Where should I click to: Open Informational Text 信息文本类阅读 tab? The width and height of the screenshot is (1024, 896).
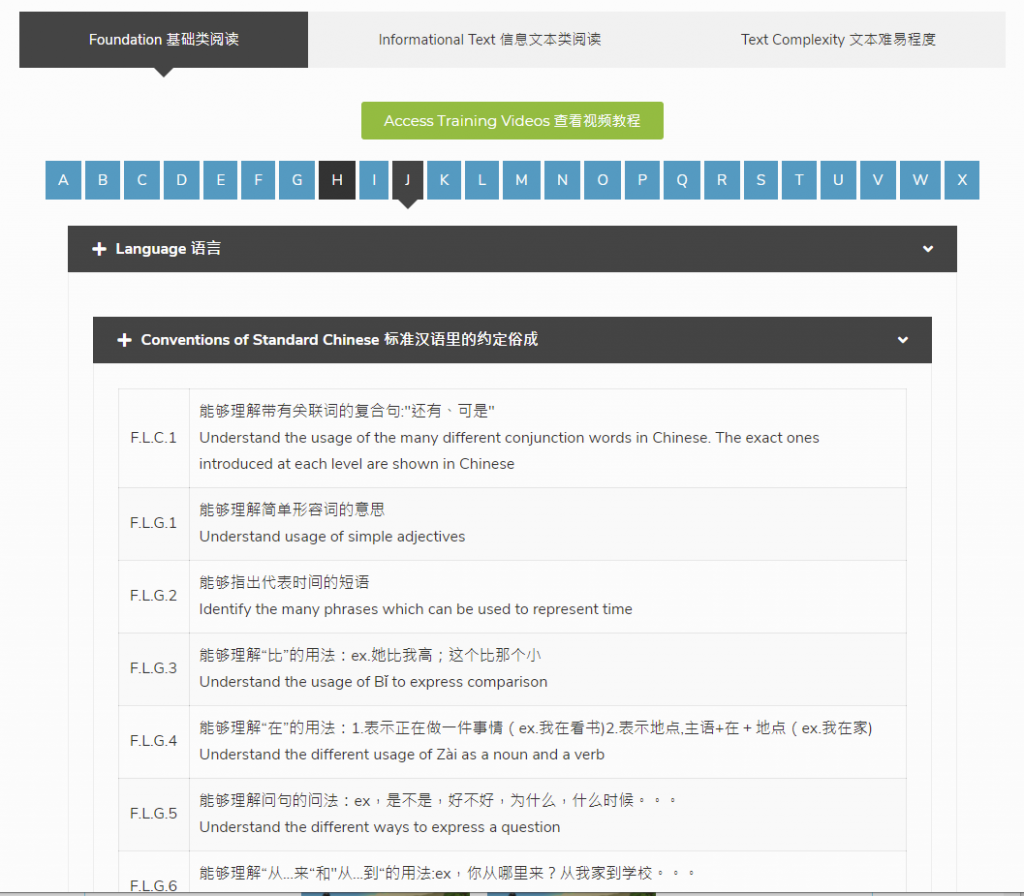pos(490,39)
